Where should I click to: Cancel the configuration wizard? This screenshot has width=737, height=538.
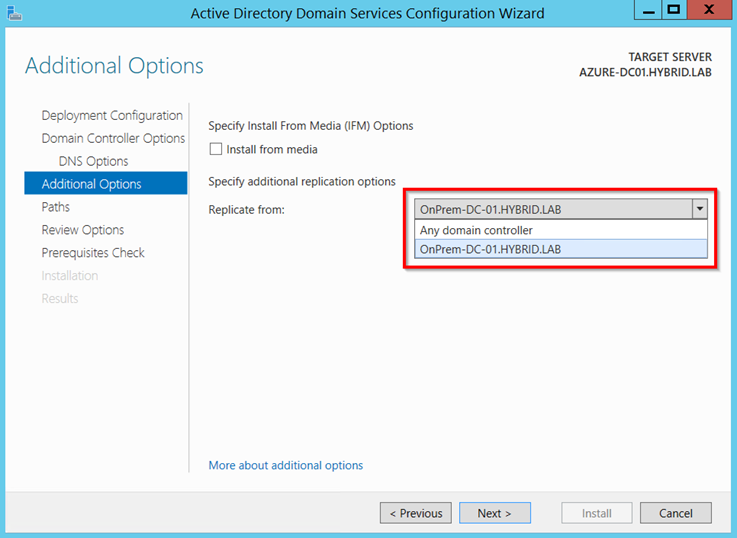tap(675, 513)
